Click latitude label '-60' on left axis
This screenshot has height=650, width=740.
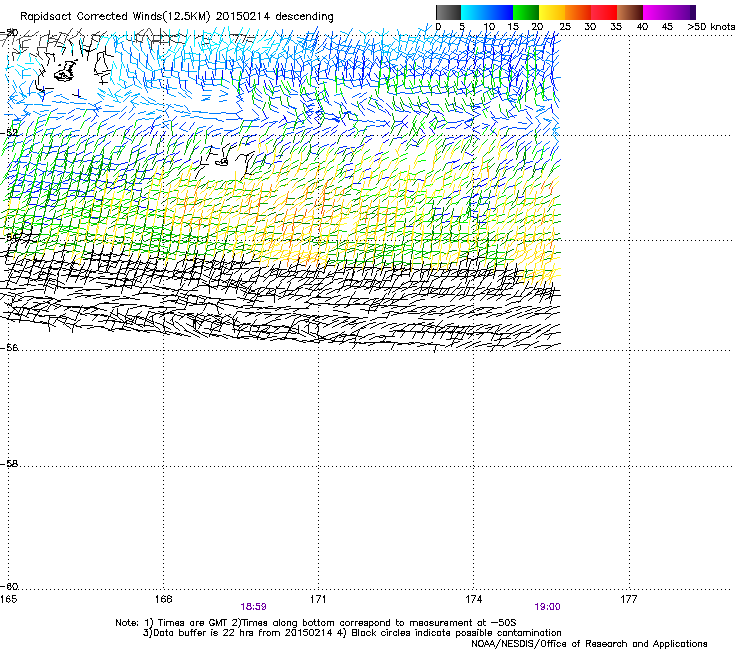pos(9,587)
